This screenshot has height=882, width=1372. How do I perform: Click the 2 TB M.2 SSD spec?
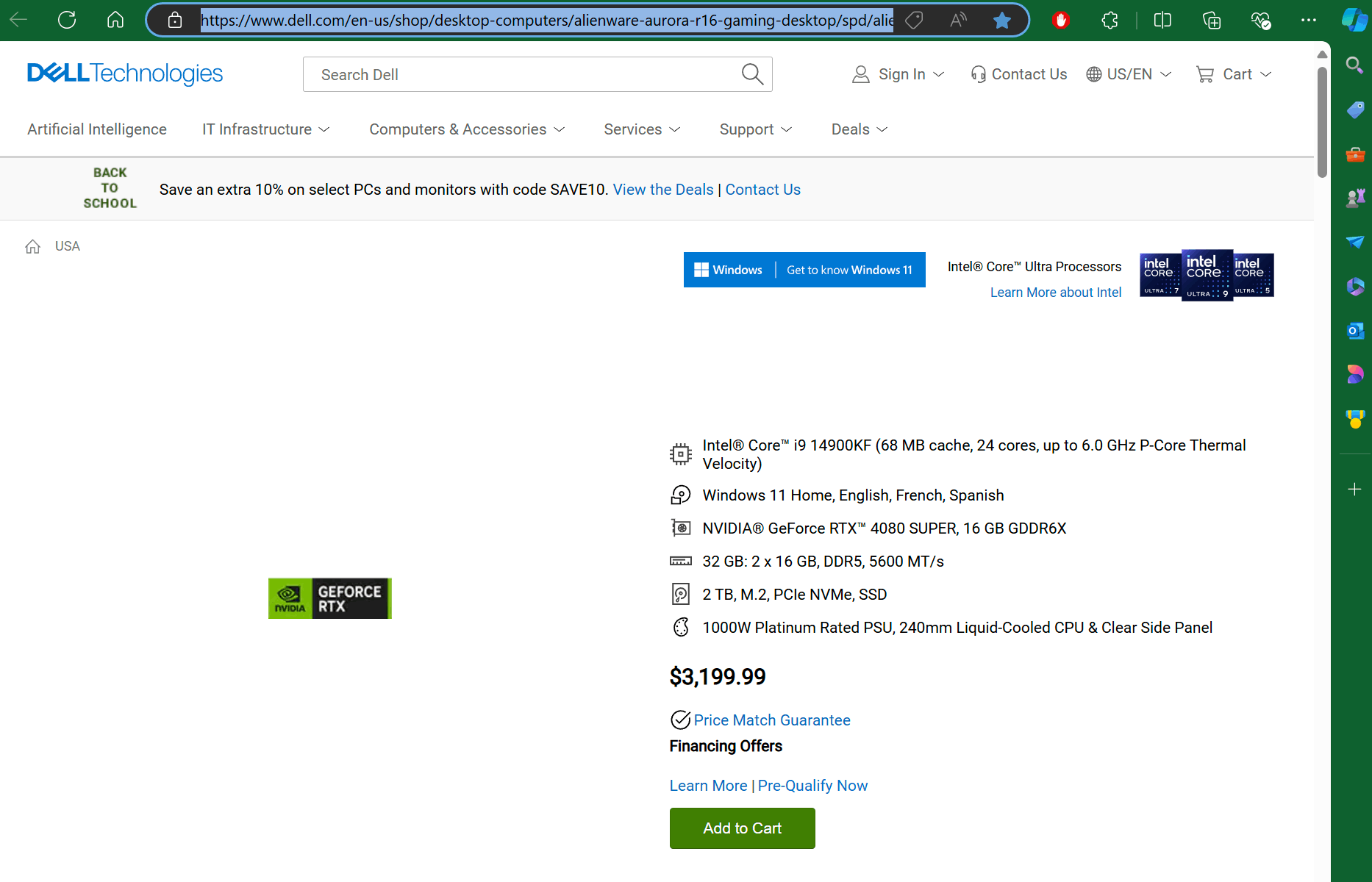coord(794,595)
